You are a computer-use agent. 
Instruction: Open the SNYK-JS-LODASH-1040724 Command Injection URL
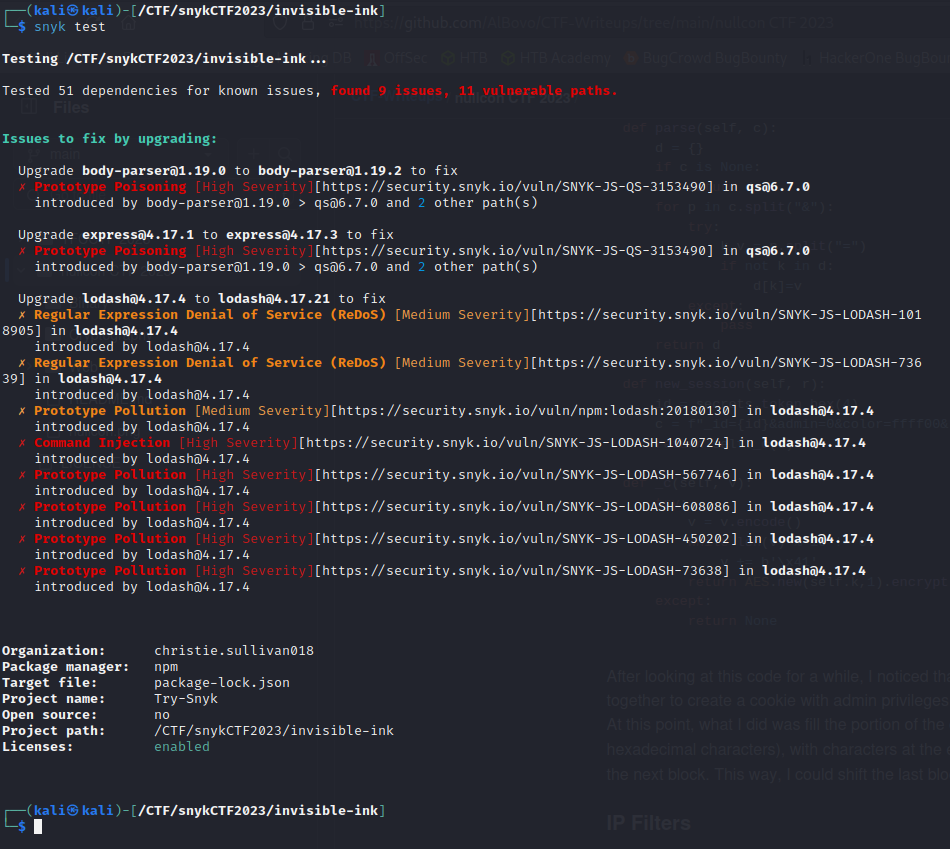pyautogui.click(x=520, y=443)
